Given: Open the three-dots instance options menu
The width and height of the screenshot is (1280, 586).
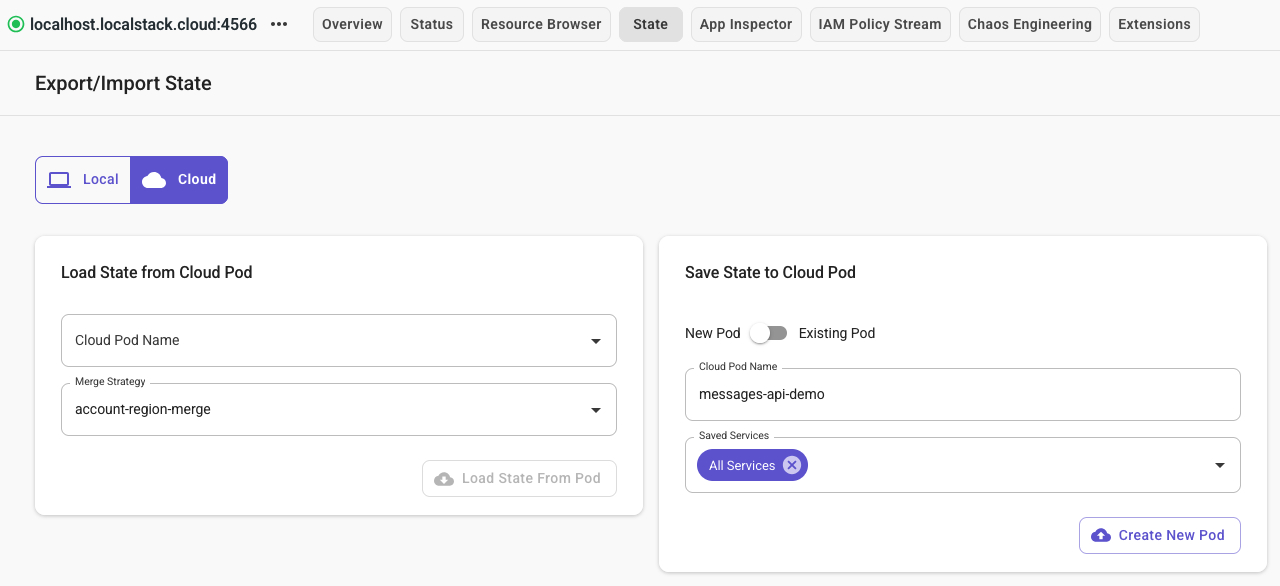Looking at the screenshot, I should tap(279, 24).
